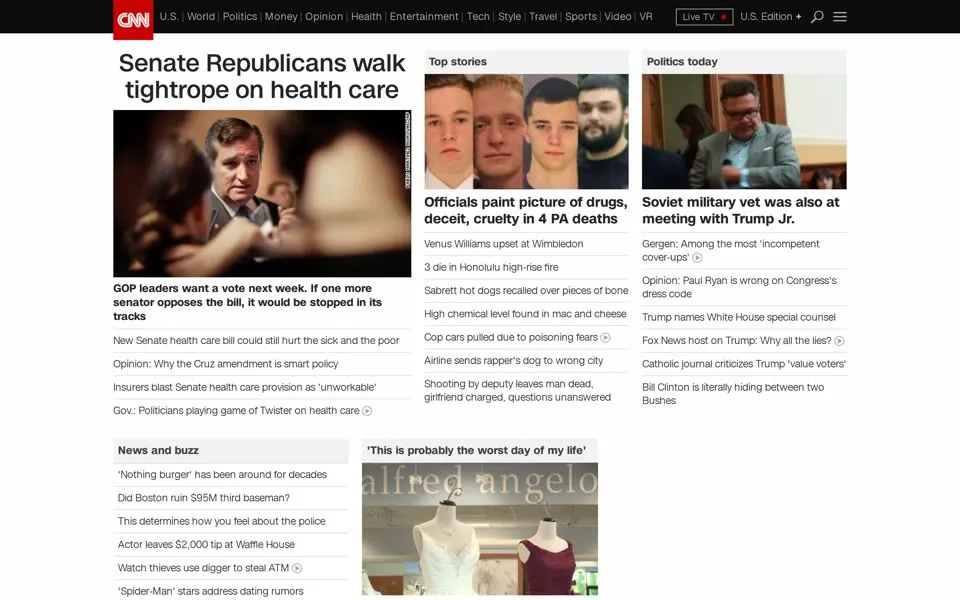Open Airline sends rapper's dog story
The width and height of the screenshot is (960, 600).
click(514, 361)
